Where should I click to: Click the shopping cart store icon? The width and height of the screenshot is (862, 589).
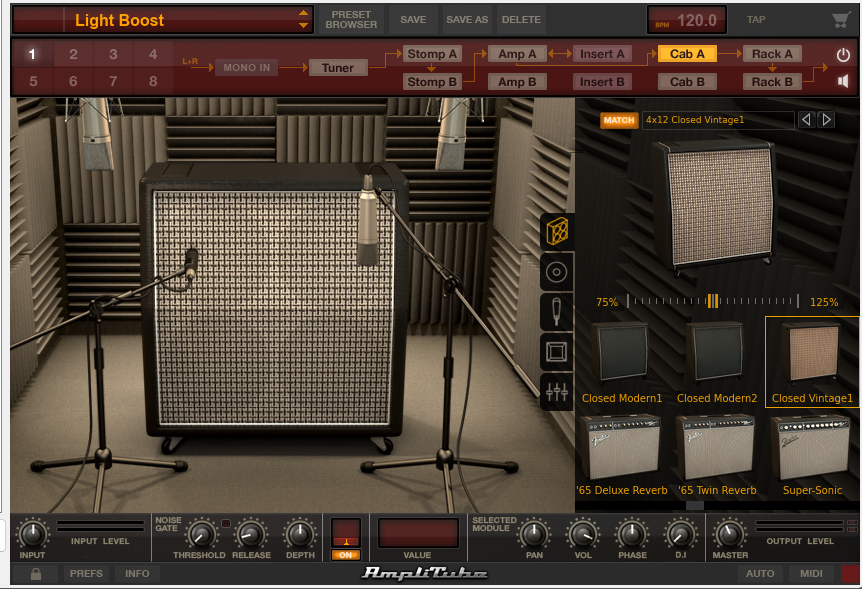pyautogui.click(x=841, y=20)
